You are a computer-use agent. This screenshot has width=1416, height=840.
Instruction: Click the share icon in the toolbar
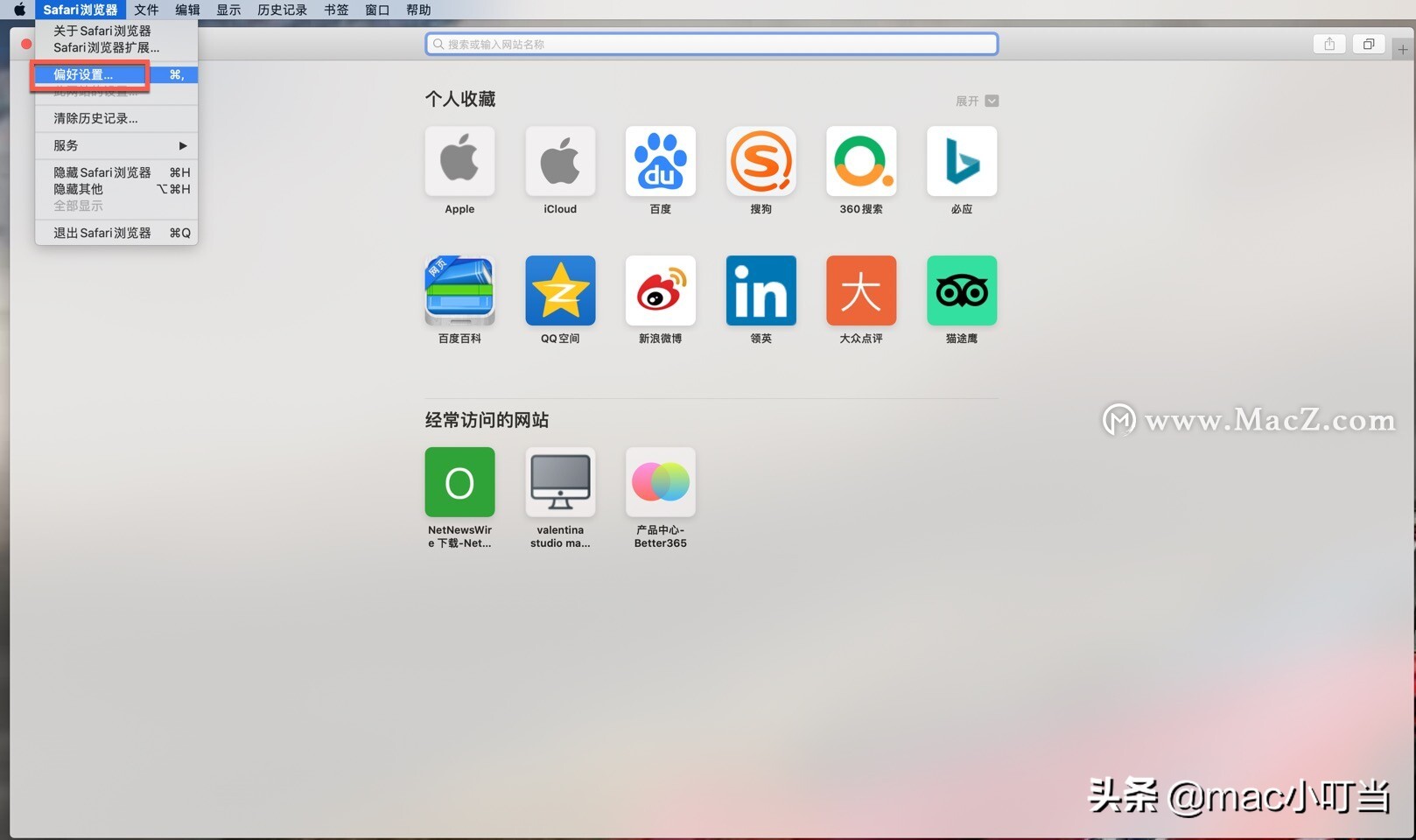click(x=1328, y=44)
